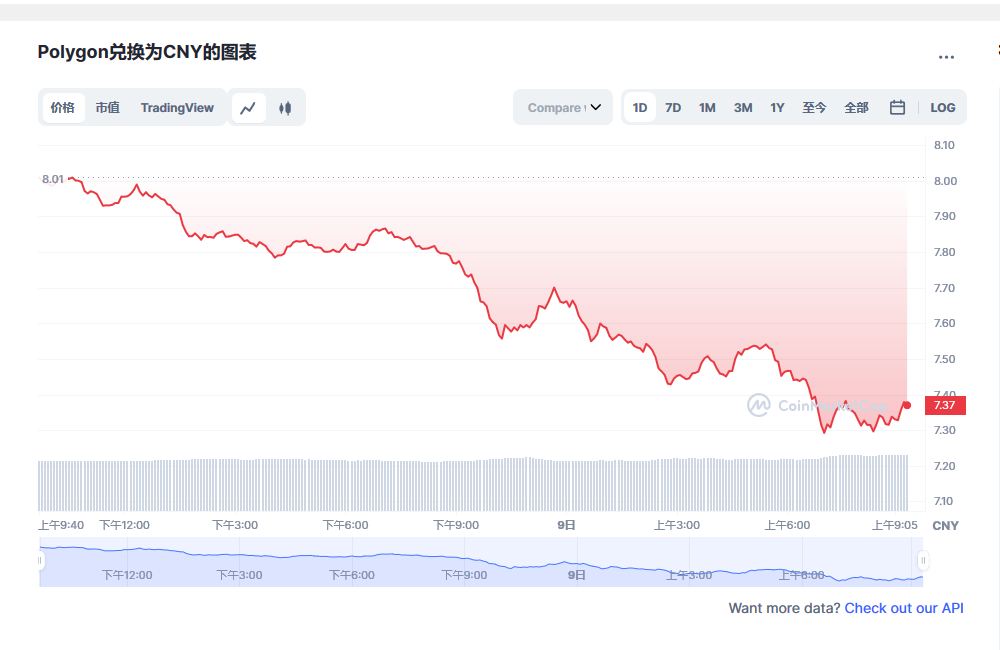Open the calendar date picker icon
Image resolution: width=1000 pixels, height=650 pixels.
(x=897, y=107)
